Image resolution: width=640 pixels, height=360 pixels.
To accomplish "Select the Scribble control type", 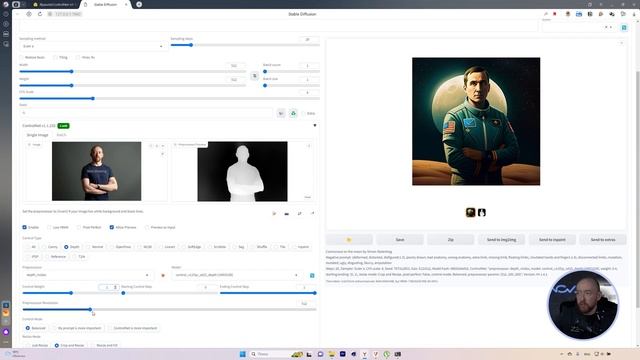I will coord(217,247).
